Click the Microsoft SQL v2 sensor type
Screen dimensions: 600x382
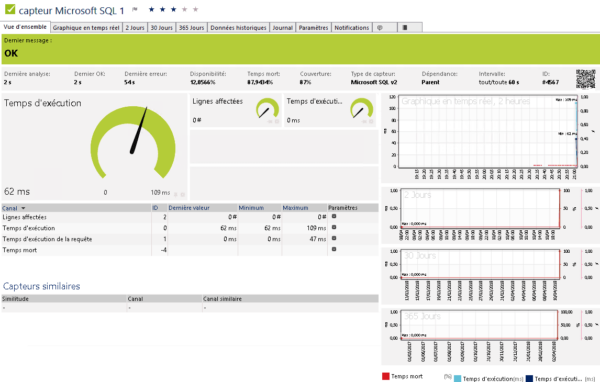pyautogui.click(x=374, y=82)
